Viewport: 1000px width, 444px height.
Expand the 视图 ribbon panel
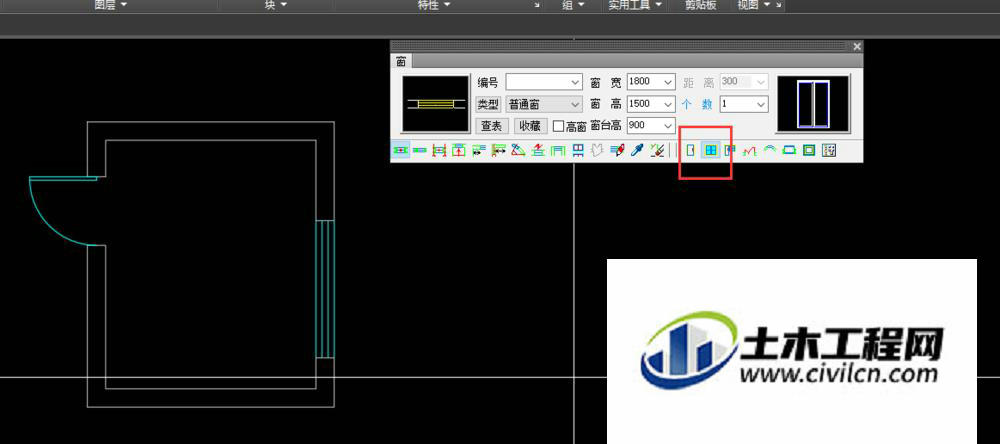pyautogui.click(x=753, y=4)
